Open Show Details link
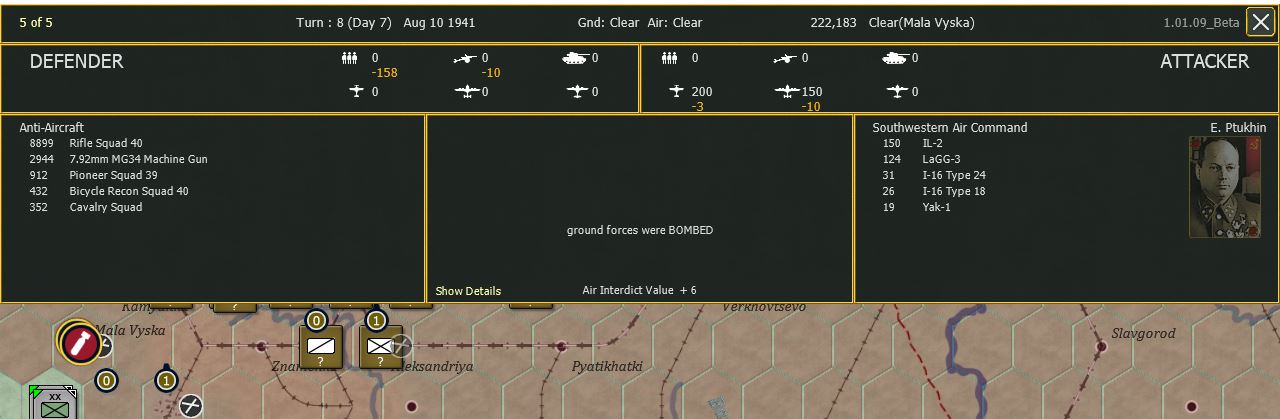1280x419 pixels. (468, 291)
